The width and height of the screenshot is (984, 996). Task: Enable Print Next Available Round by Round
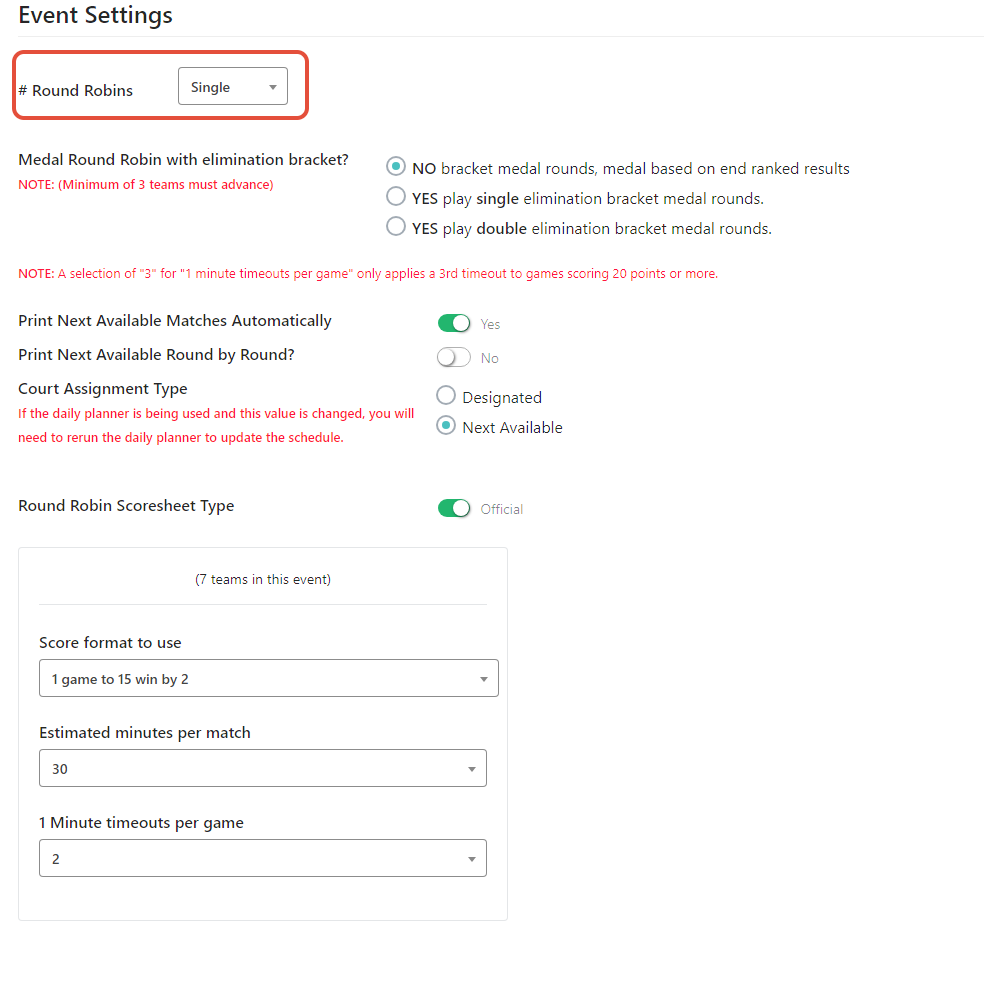454,357
